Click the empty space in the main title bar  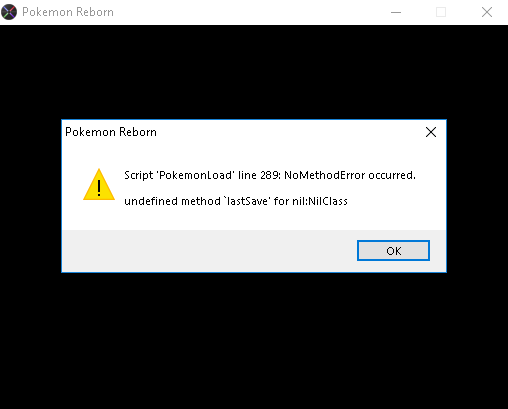pyautogui.click(x=250, y=12)
